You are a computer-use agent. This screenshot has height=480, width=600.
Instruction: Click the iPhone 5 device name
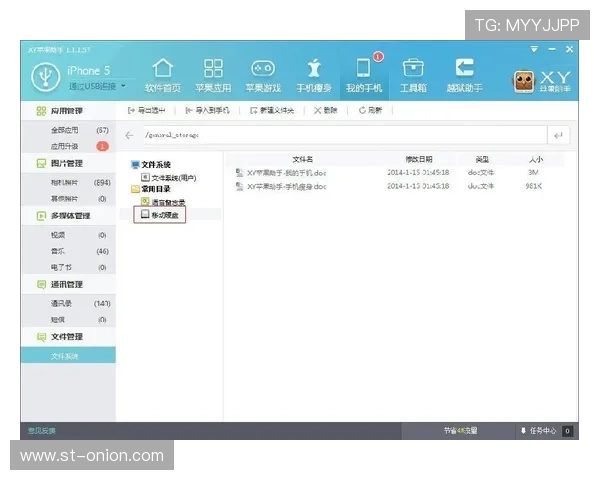click(x=88, y=70)
